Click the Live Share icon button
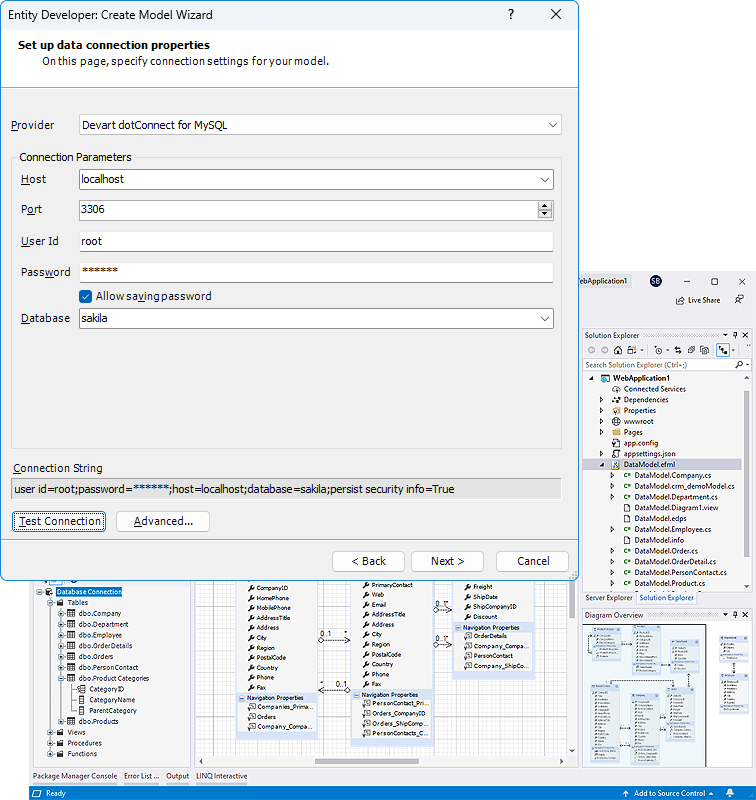Image resolution: width=756 pixels, height=800 pixels. tap(697, 300)
